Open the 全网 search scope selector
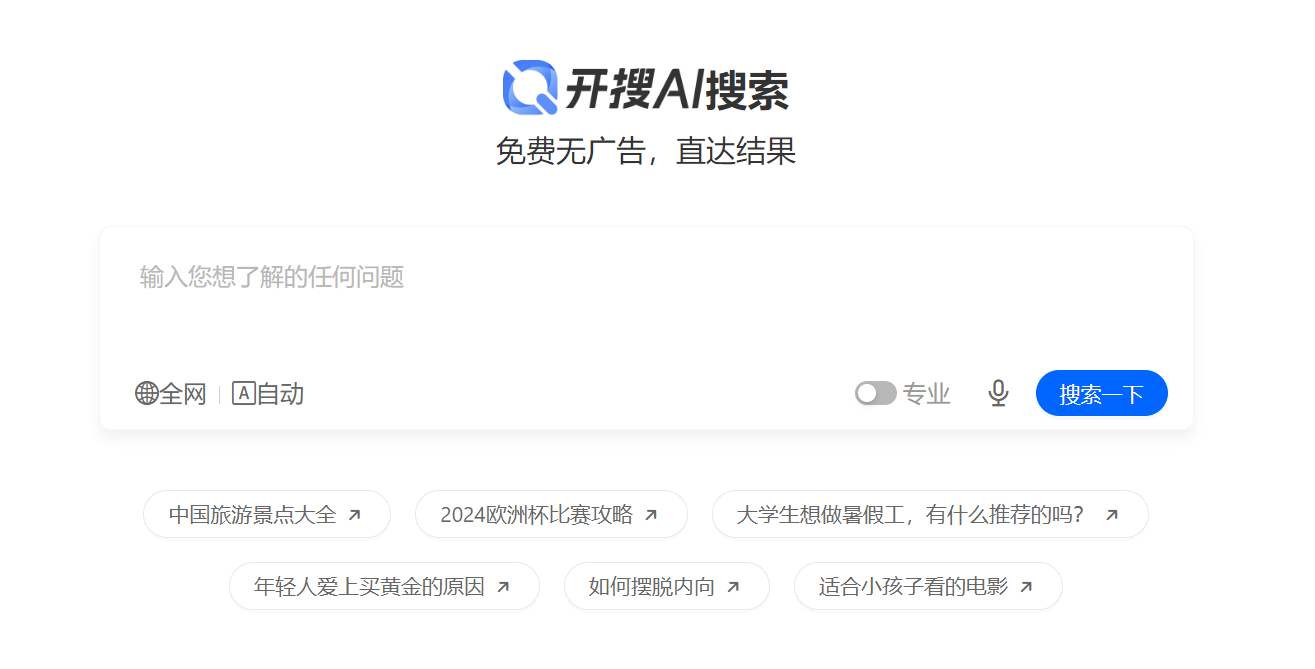Screen dimensions: 1315x669 point(170,393)
